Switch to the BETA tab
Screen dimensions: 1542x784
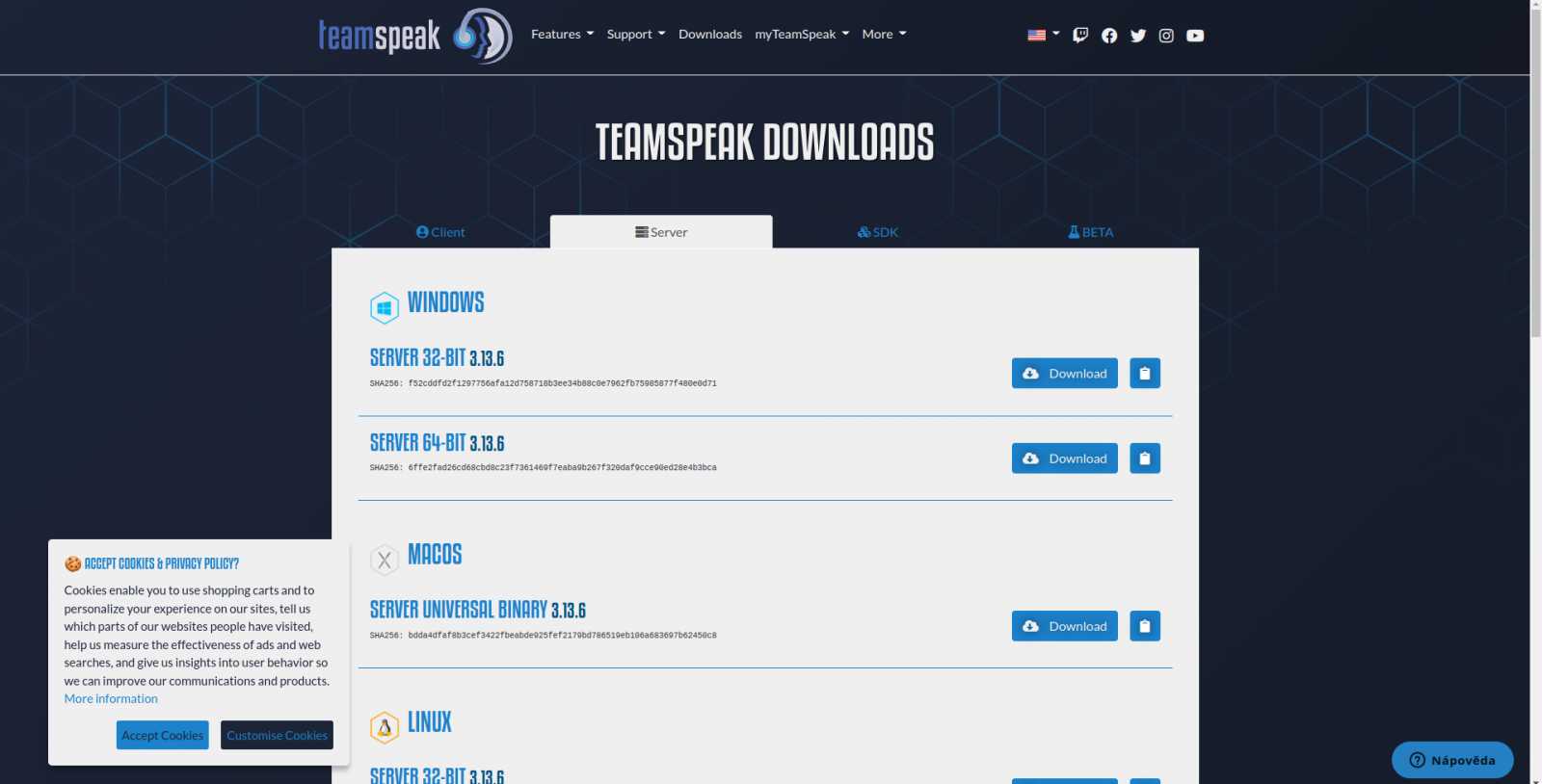pos(1090,232)
